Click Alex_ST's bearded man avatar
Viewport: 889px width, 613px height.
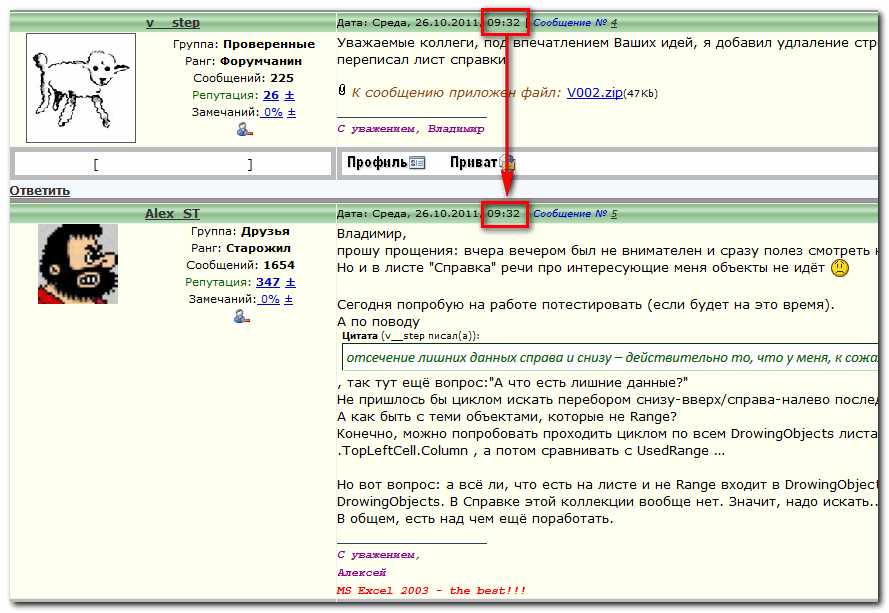78,264
